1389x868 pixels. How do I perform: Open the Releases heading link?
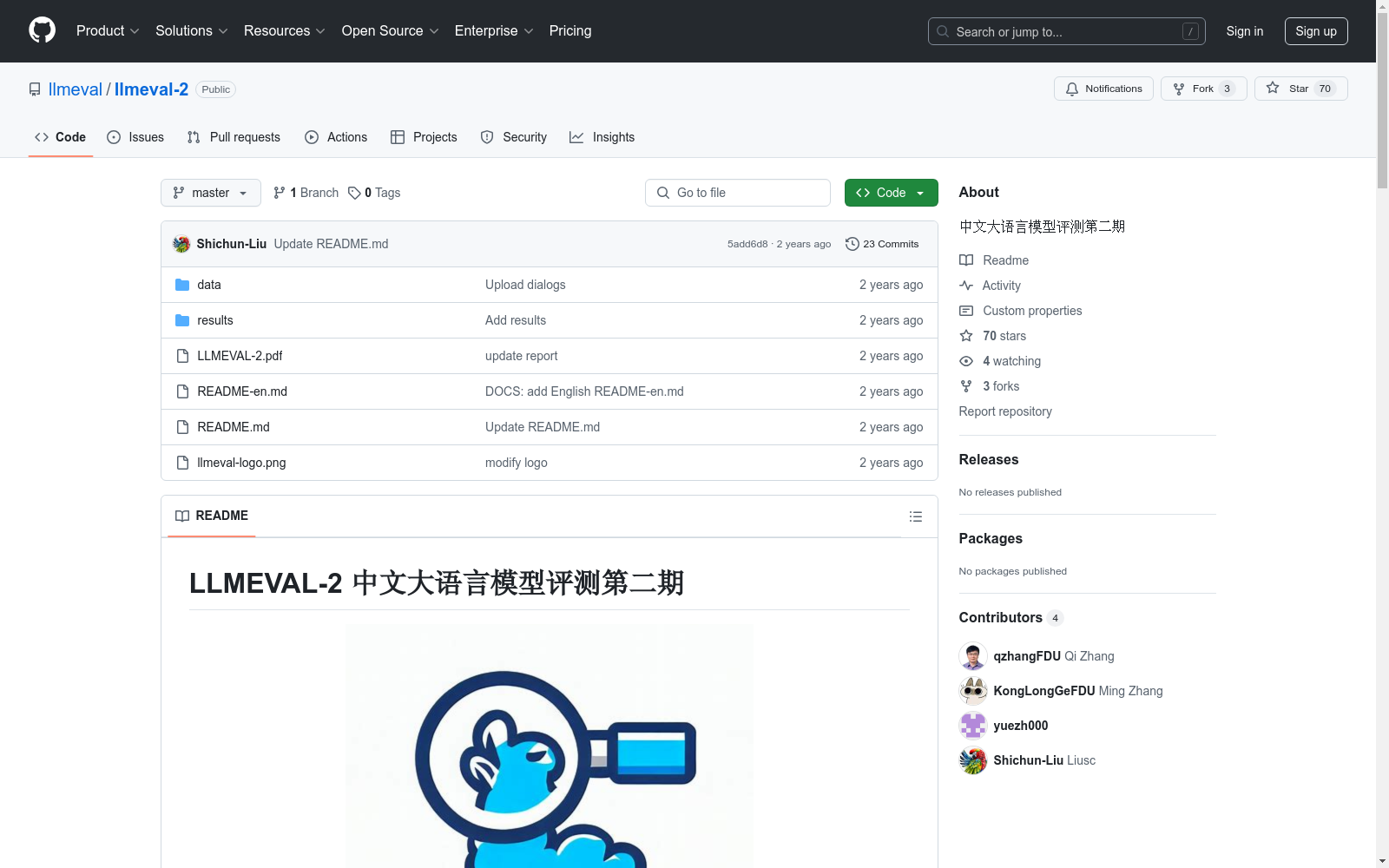point(989,459)
